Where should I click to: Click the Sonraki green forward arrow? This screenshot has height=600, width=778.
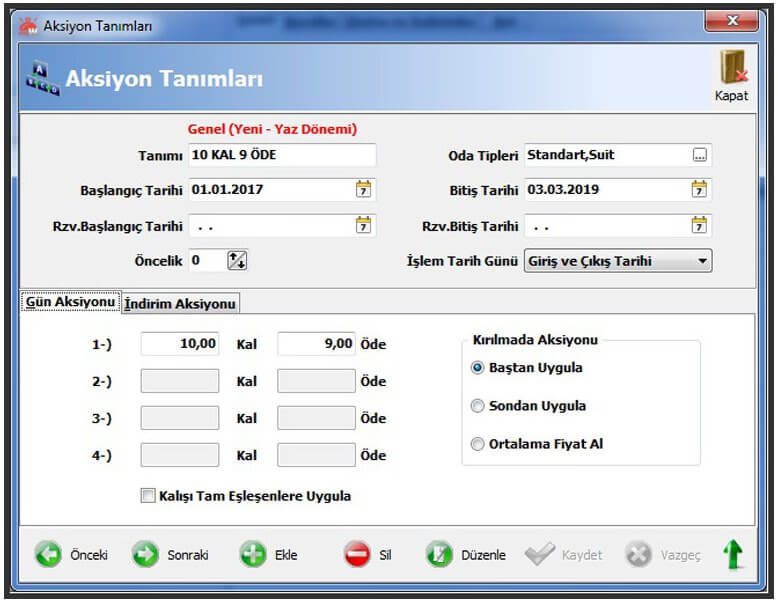[x=145, y=554]
